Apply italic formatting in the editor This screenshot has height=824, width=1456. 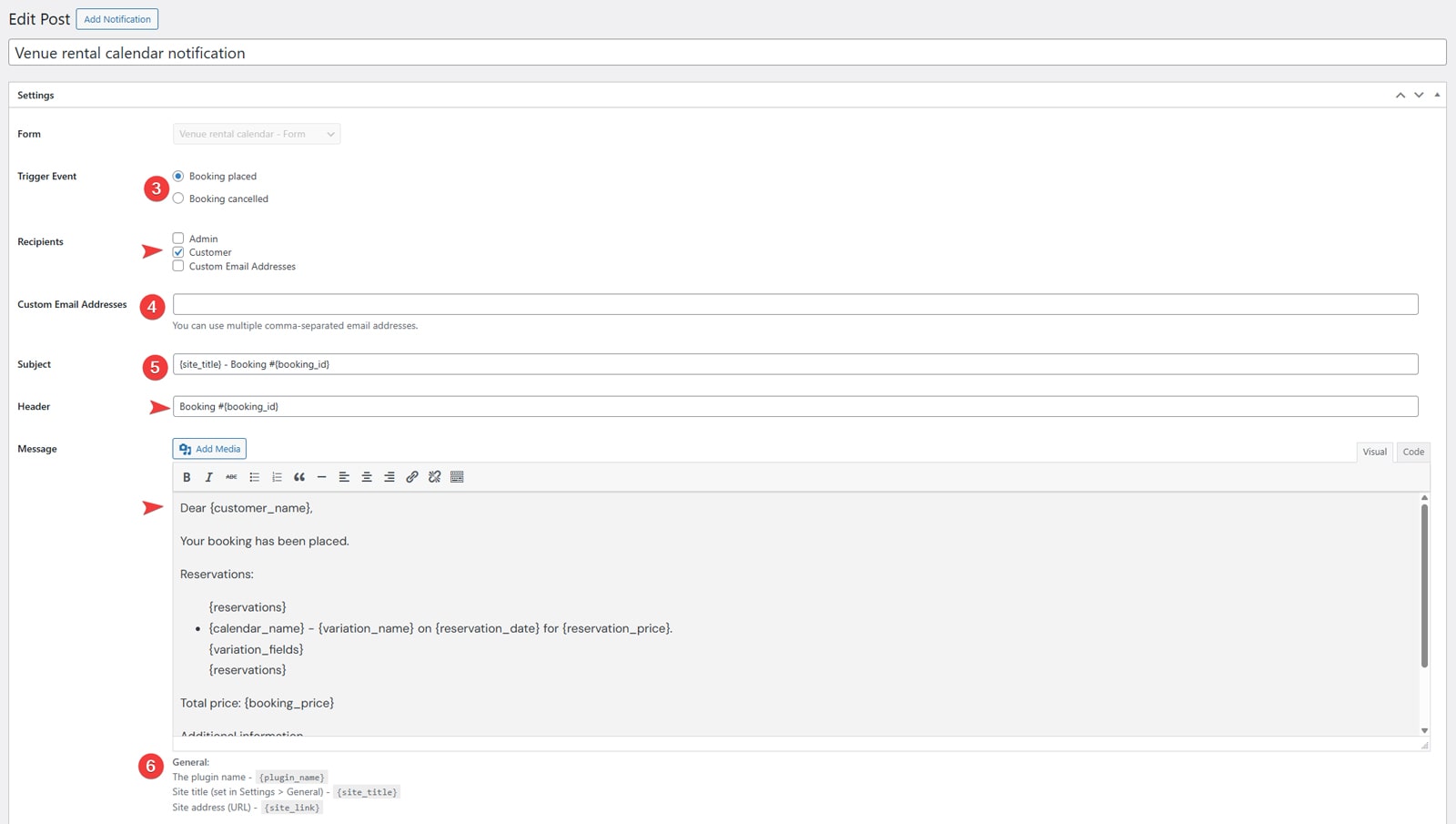coord(208,477)
